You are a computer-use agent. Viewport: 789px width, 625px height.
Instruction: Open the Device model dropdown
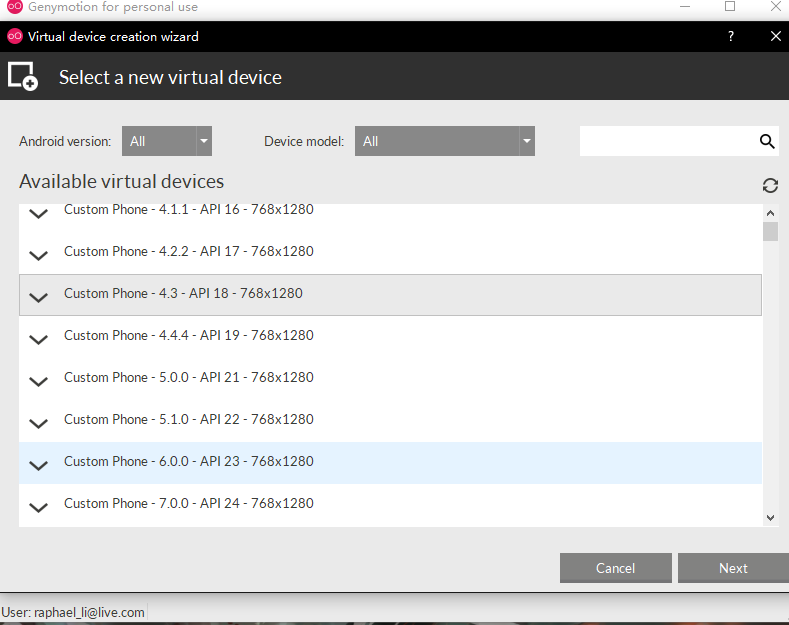pos(444,141)
